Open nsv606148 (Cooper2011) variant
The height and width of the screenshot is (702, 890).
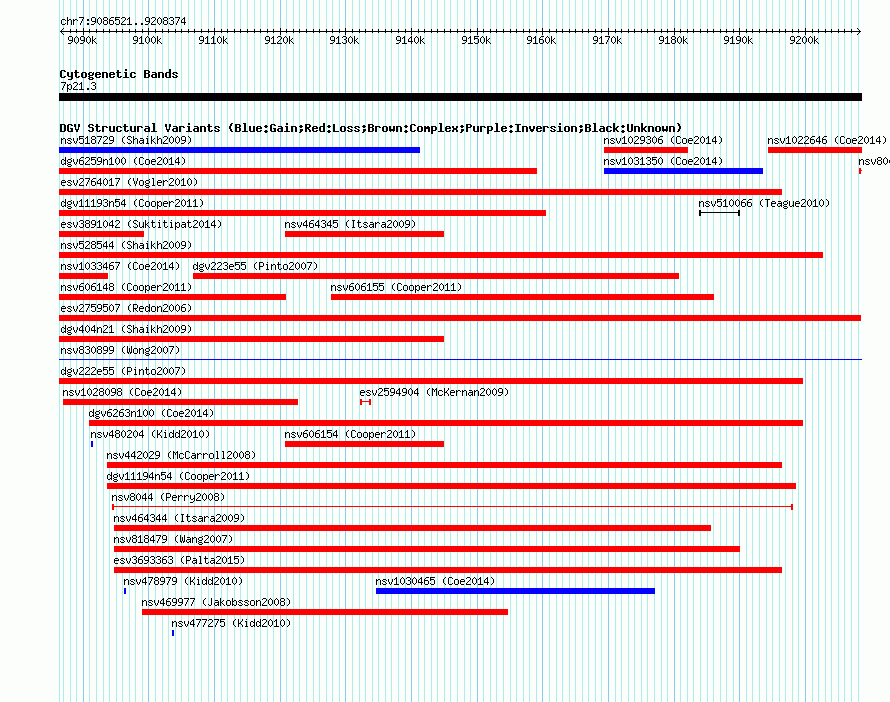click(126, 287)
